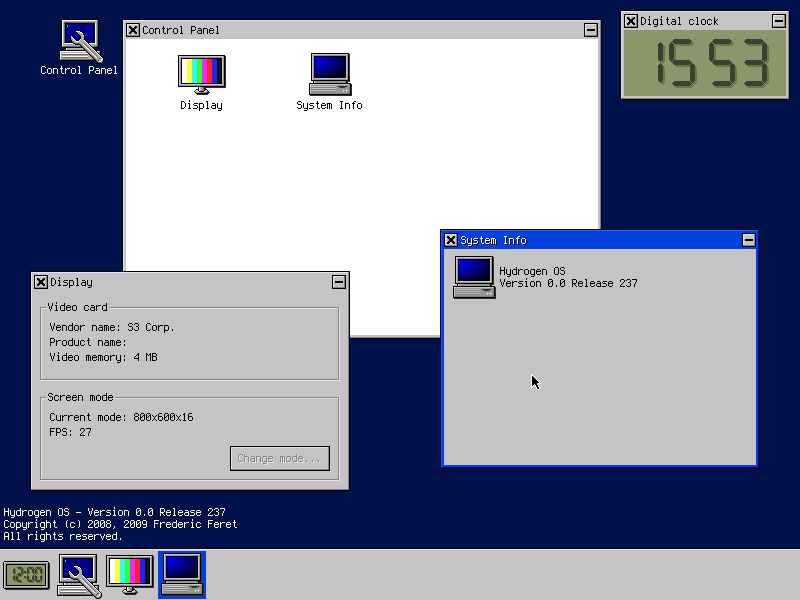Click the desktop copyright Frederic Feret line
This screenshot has width=800, height=600.
click(120, 524)
